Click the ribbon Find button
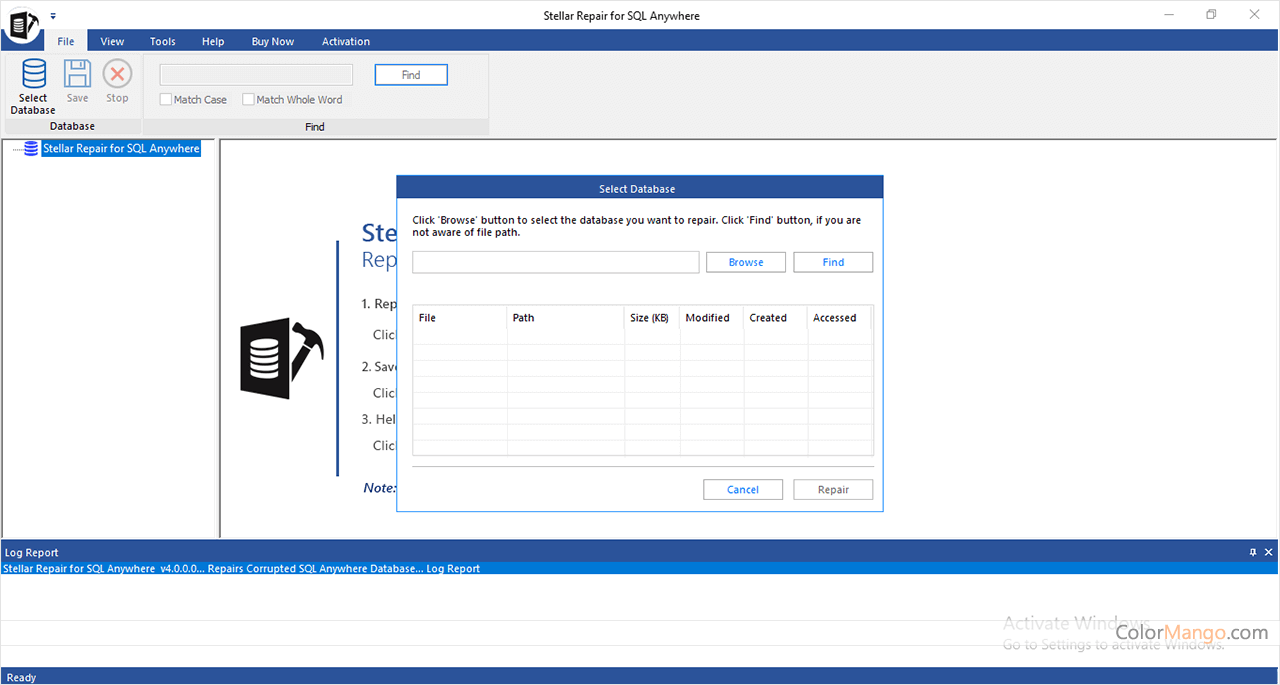The image size is (1280, 685). tap(411, 75)
